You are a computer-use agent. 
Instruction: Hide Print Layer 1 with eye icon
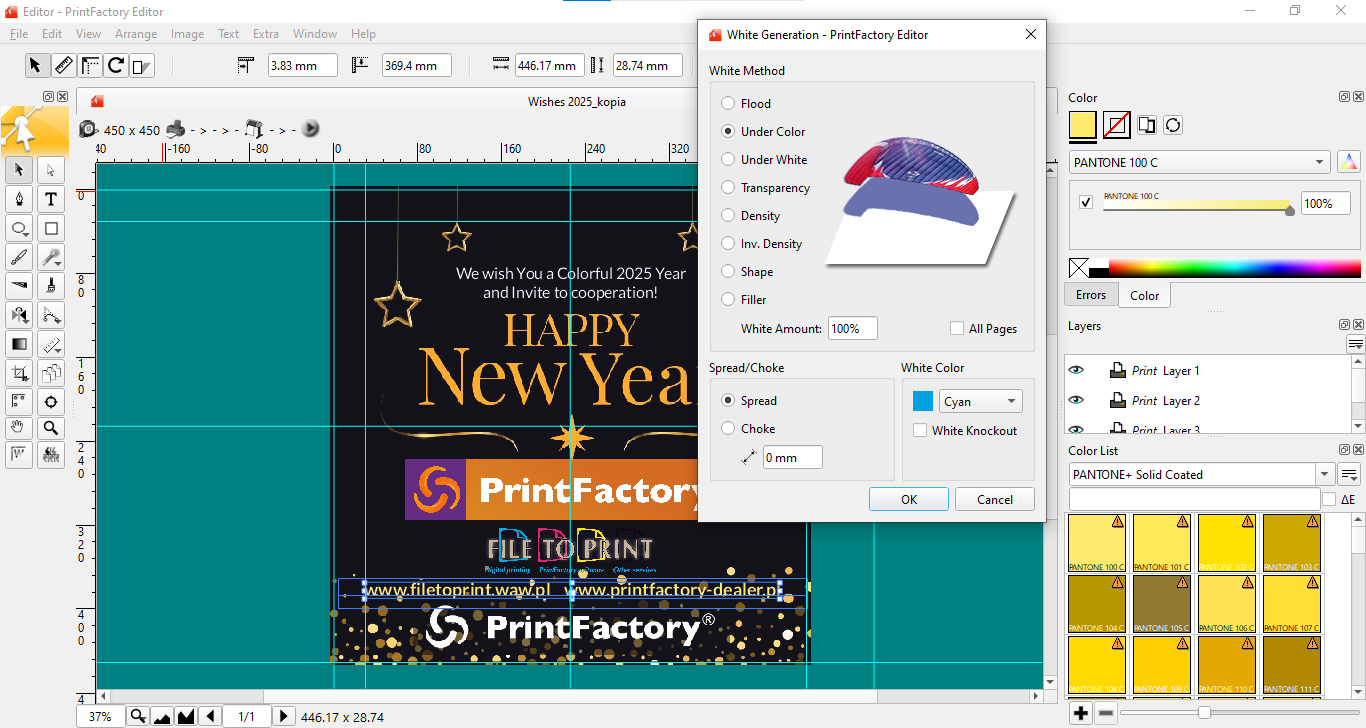coord(1076,370)
